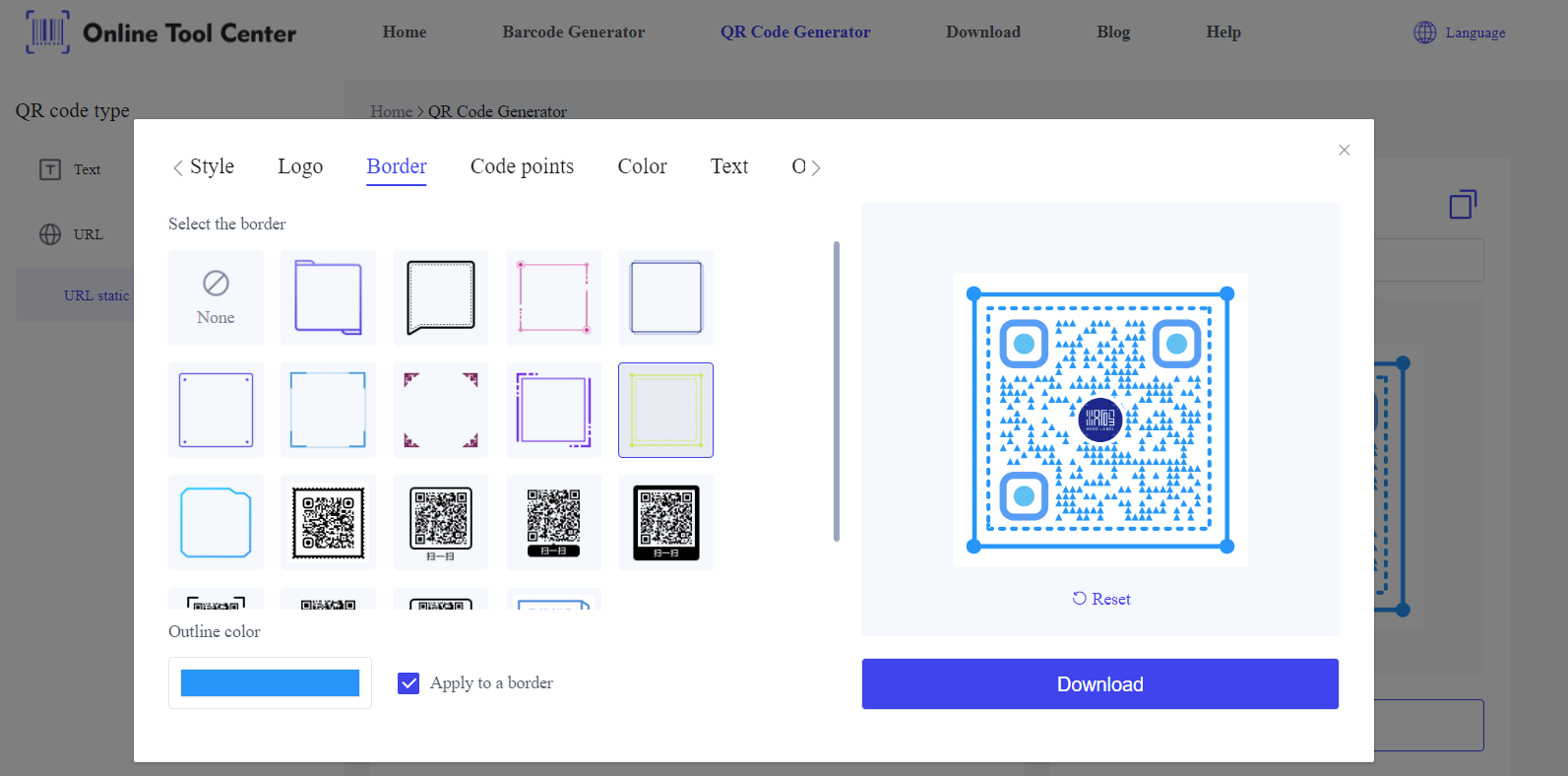
Task: Open the Style tab
Action: pos(212,166)
